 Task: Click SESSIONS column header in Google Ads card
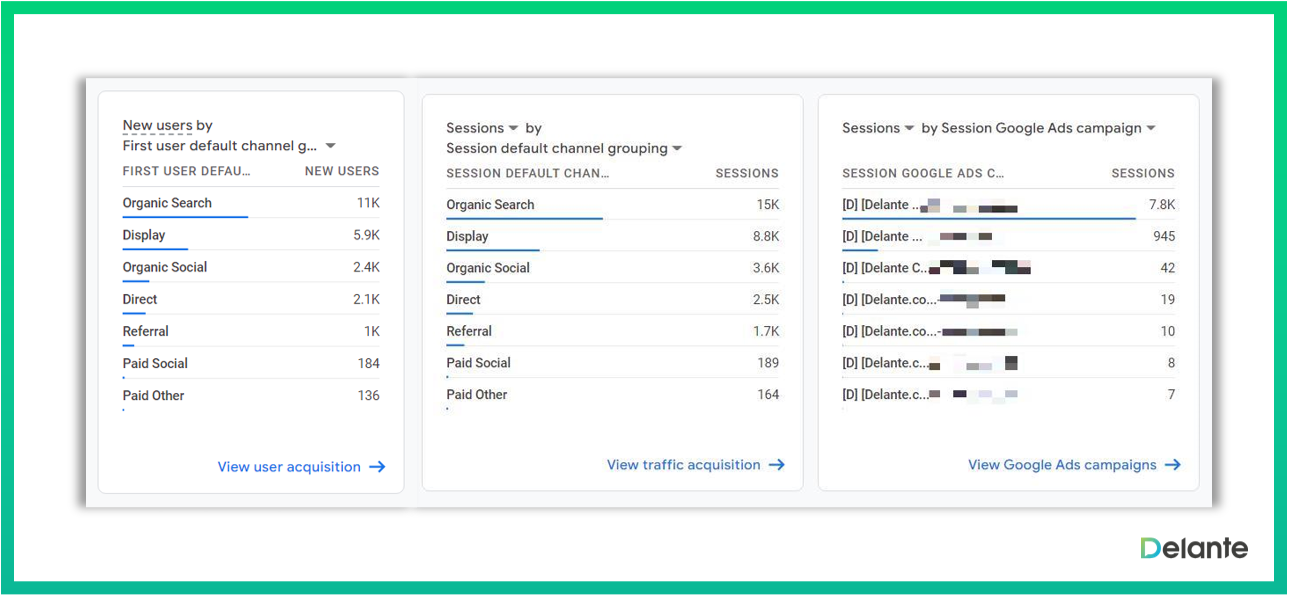coord(1143,173)
